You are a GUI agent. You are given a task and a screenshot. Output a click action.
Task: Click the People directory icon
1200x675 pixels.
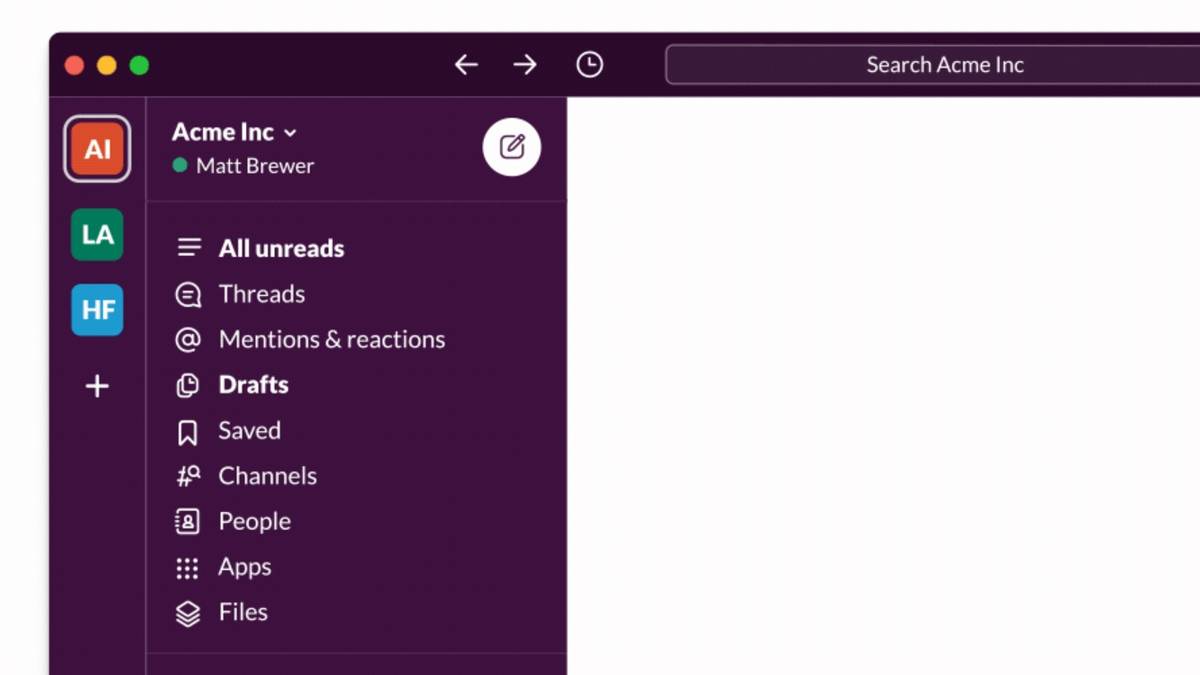(187, 522)
